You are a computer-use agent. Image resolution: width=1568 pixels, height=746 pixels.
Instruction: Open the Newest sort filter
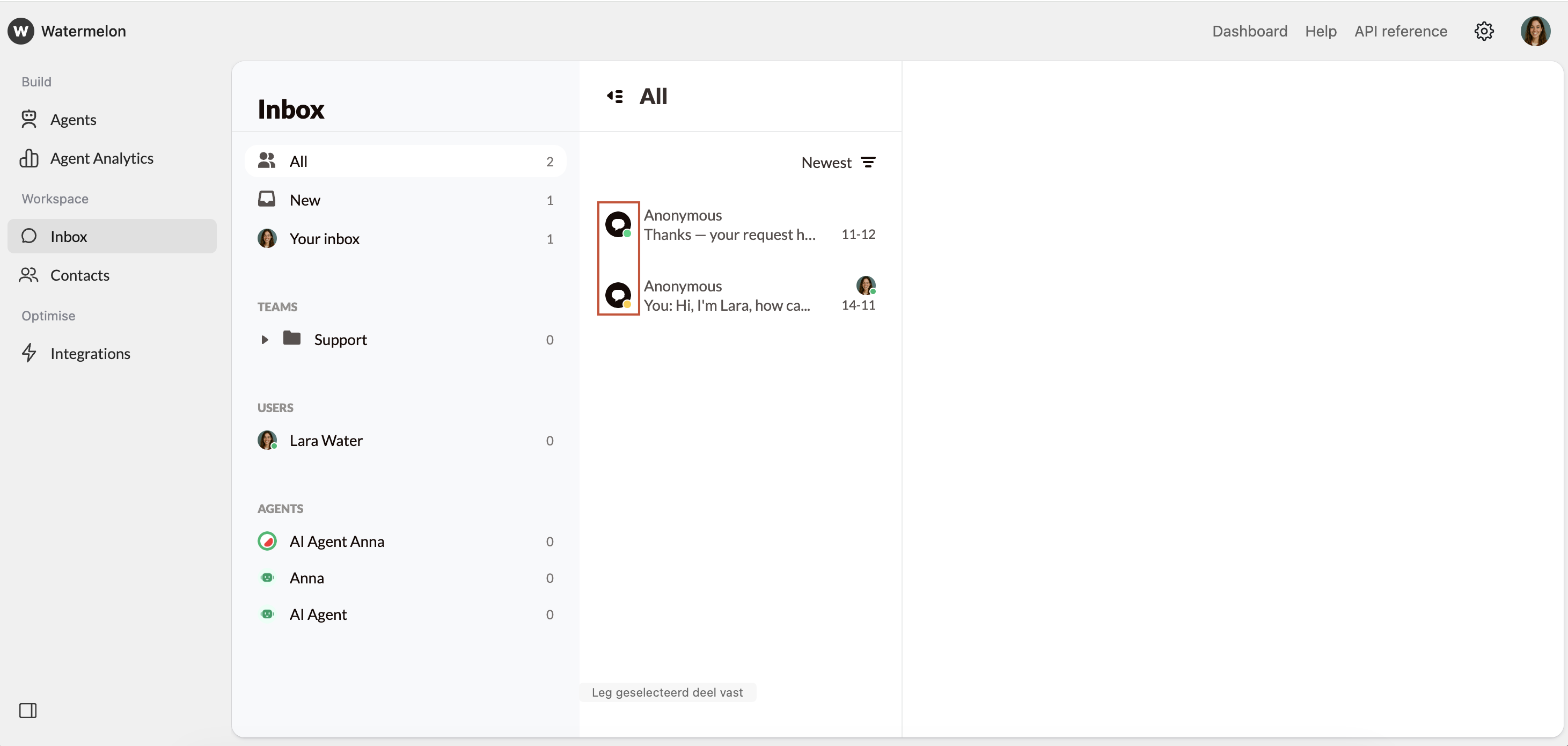(838, 163)
